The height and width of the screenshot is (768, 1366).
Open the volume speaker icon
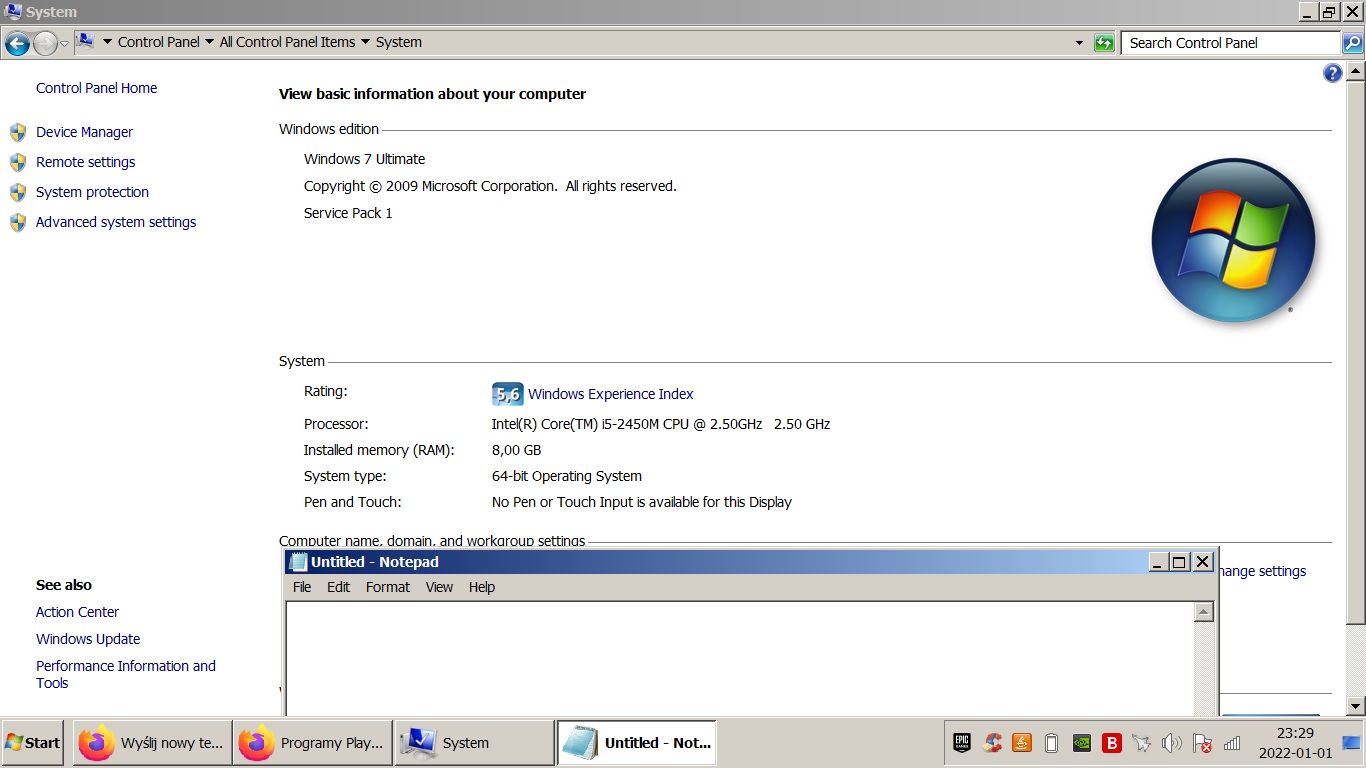pyautogui.click(x=1171, y=743)
